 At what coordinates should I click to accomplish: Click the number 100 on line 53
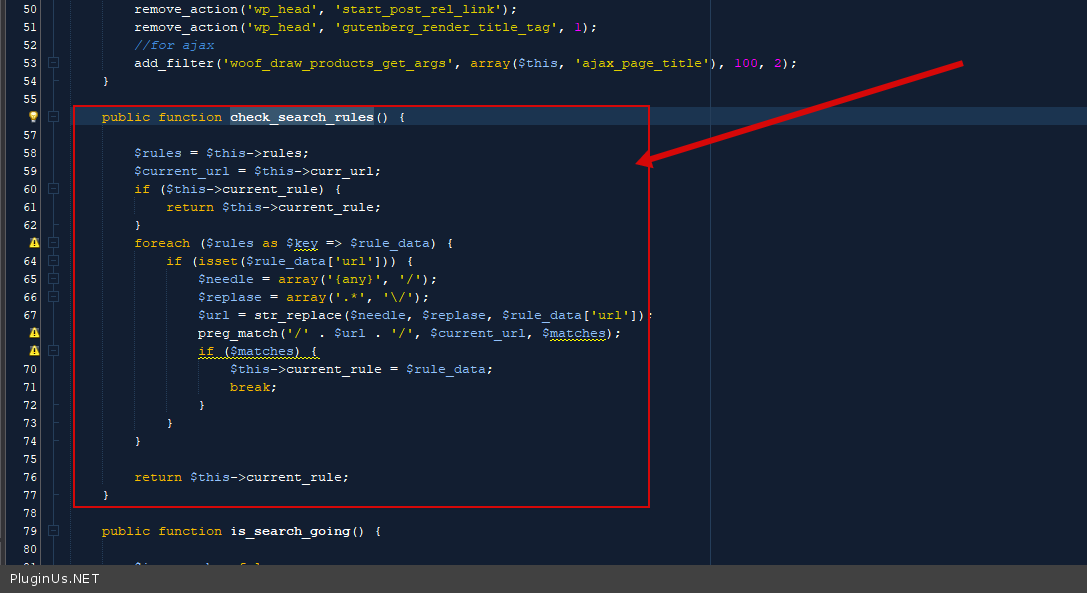point(746,63)
